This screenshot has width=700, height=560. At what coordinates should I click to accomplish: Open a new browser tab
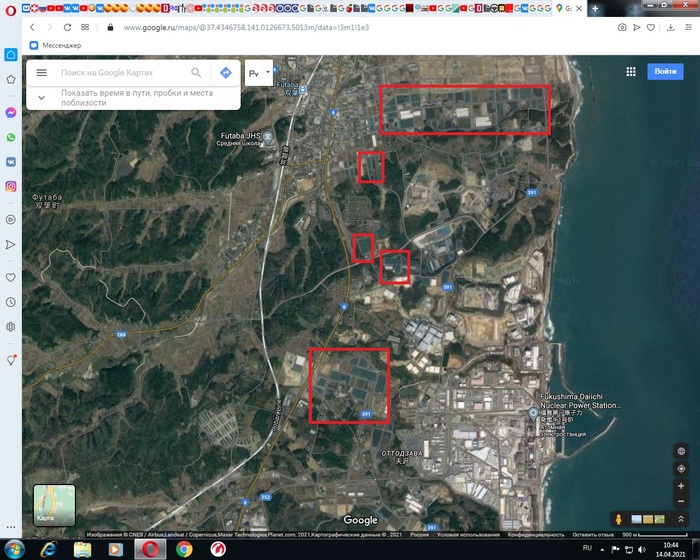point(595,8)
